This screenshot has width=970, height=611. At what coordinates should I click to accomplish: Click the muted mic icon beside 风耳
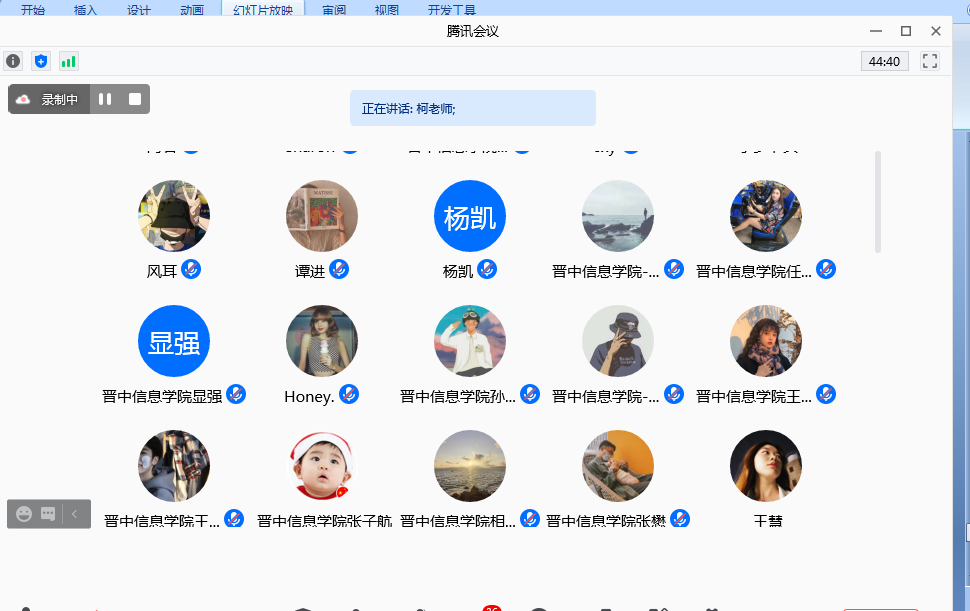click(191, 269)
